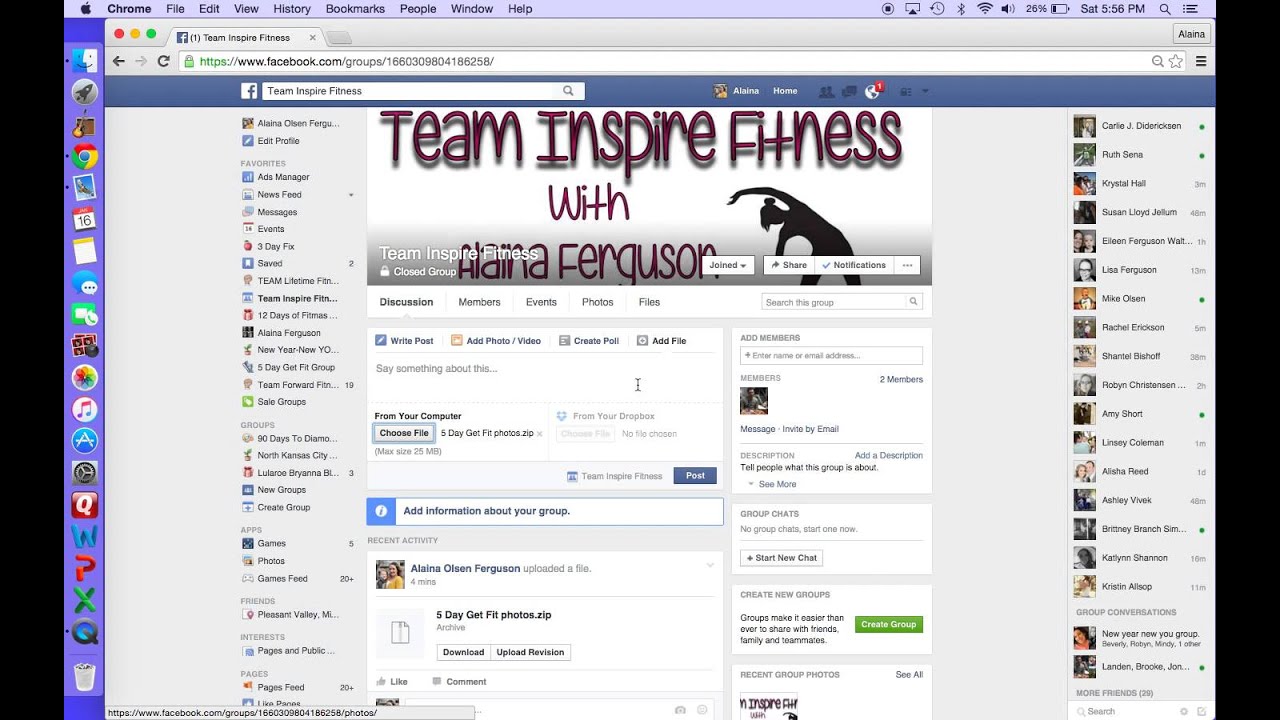Click the Start New Chat button
This screenshot has width=1280, height=720.
(781, 558)
